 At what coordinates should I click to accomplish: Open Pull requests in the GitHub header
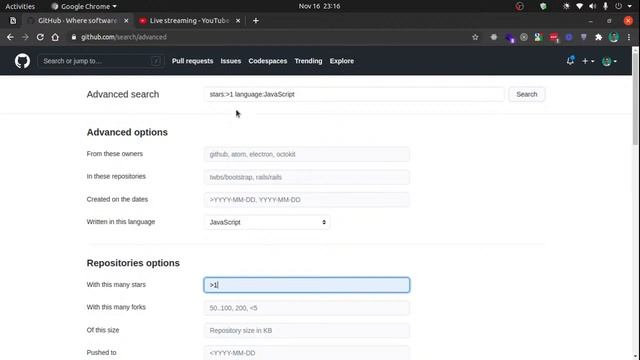pos(192,61)
